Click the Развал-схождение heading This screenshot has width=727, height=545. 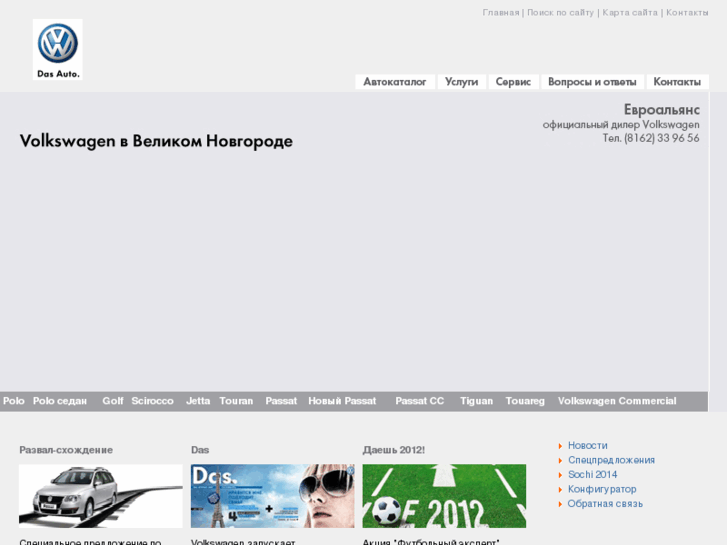point(66,450)
